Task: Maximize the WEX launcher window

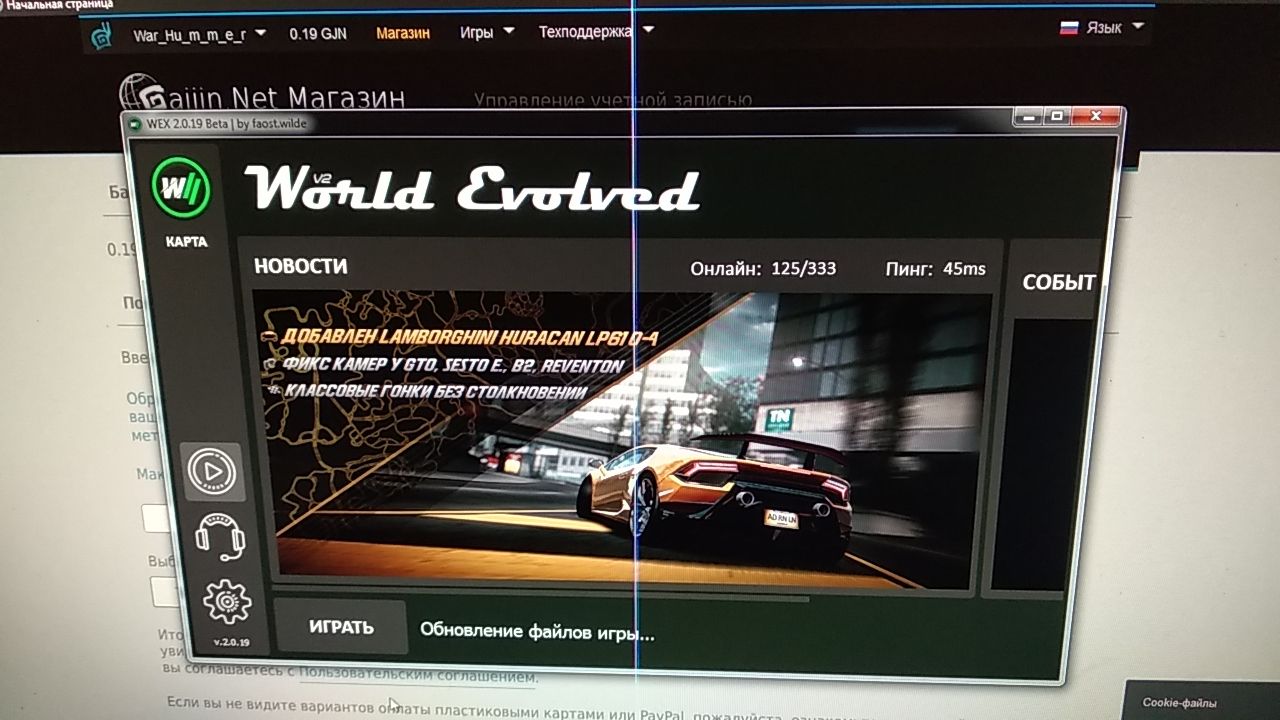Action: [1057, 117]
